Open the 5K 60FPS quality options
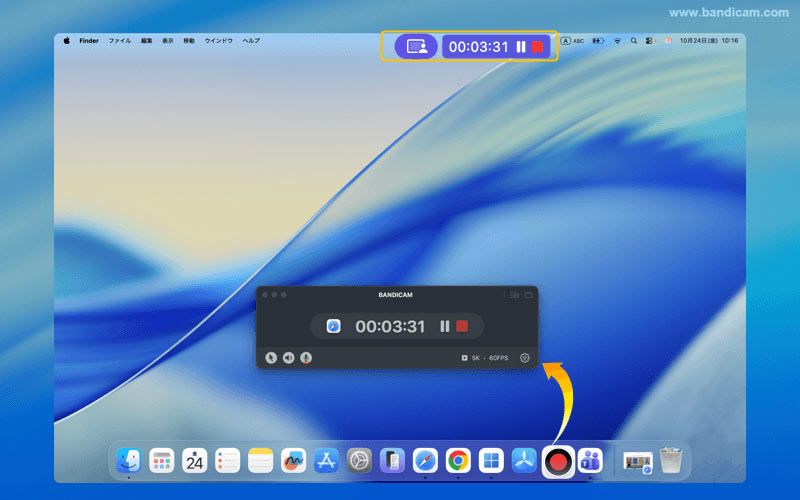This screenshot has width=800, height=500. pos(486,358)
